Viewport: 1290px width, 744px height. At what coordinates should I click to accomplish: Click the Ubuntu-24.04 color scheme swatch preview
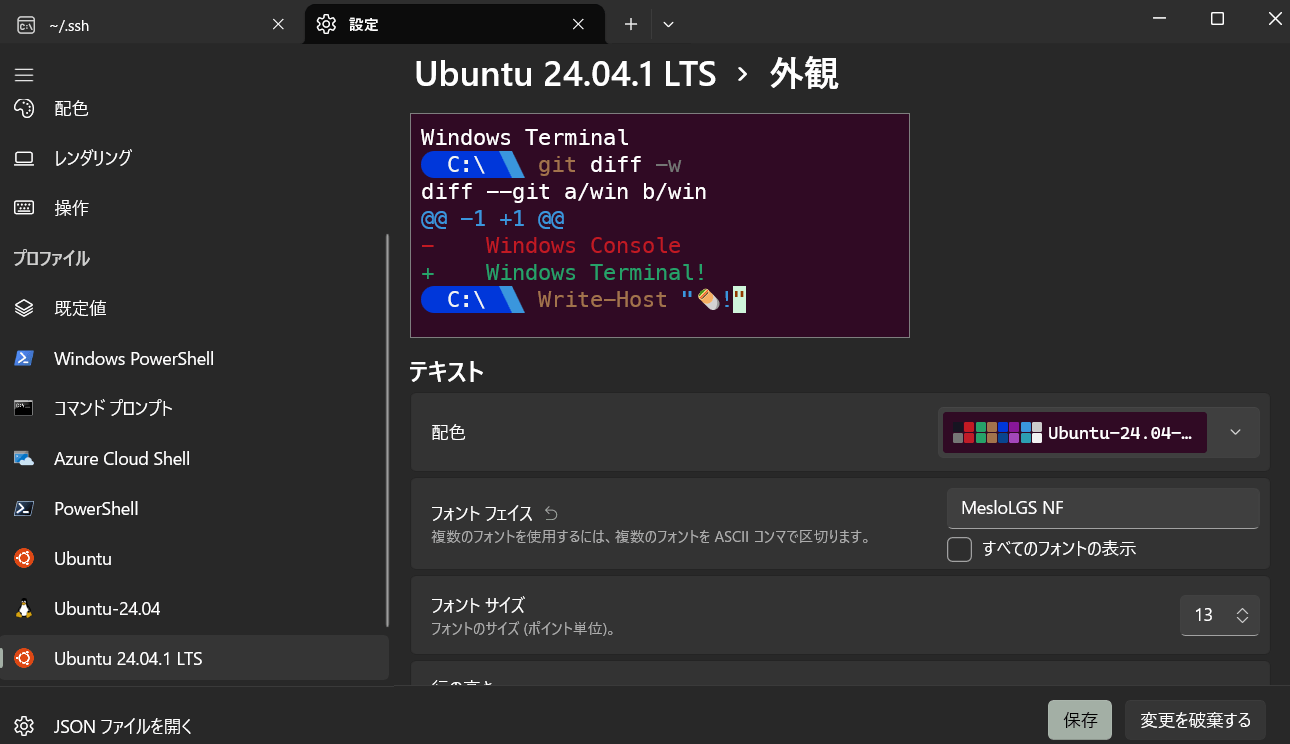pyautogui.click(x=1075, y=433)
